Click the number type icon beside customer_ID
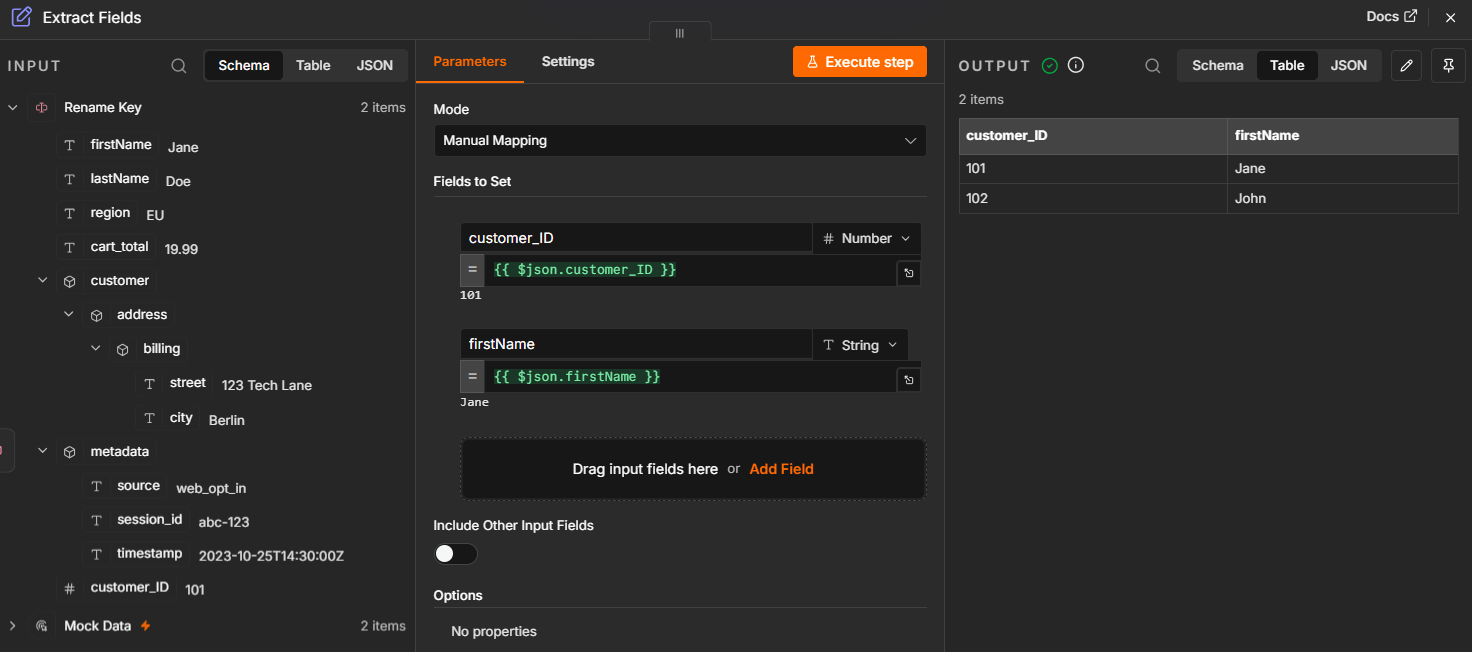Viewport: 1472px width, 652px height. click(69, 589)
